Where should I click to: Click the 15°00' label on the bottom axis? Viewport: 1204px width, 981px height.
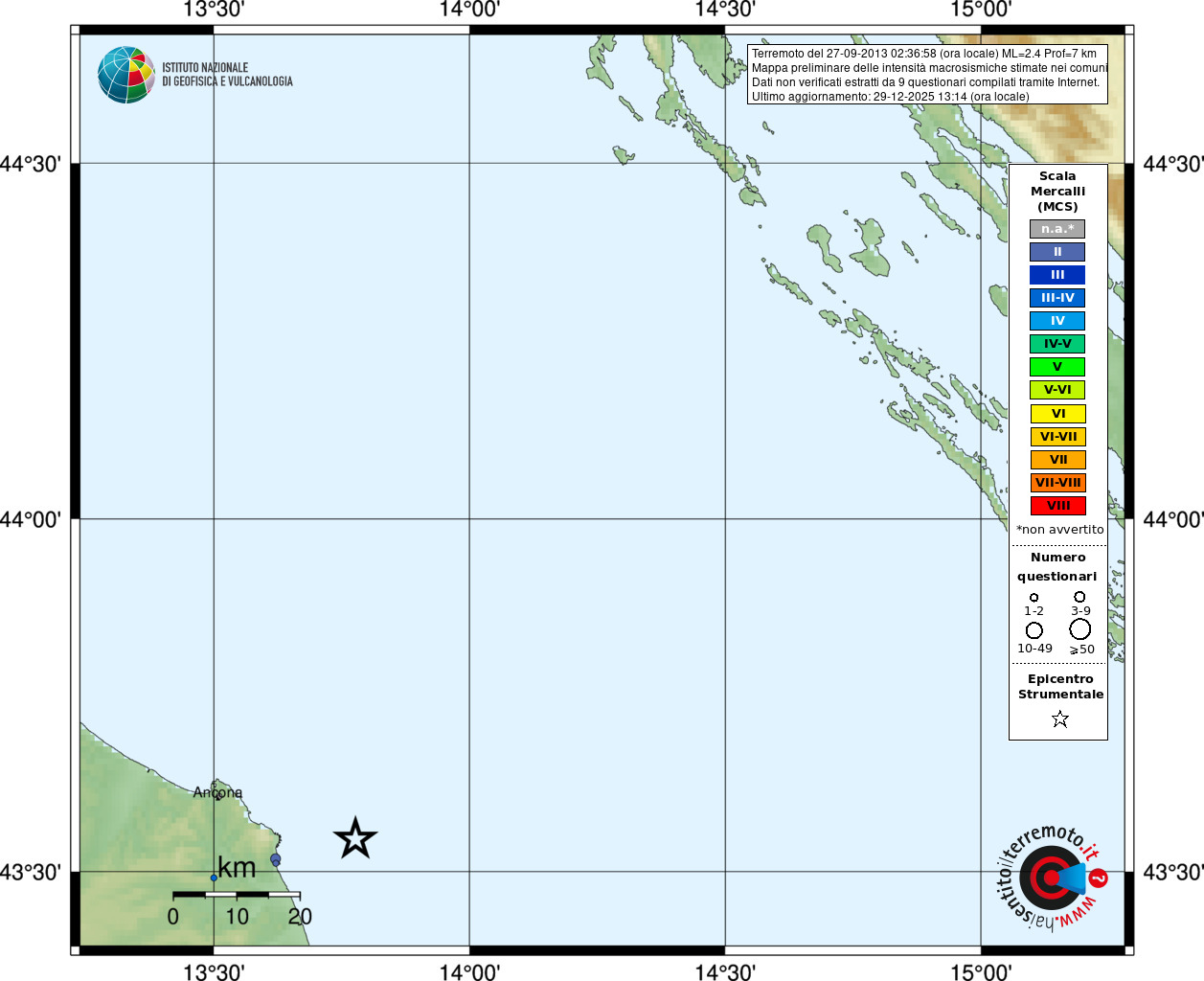pyautogui.click(x=981, y=971)
